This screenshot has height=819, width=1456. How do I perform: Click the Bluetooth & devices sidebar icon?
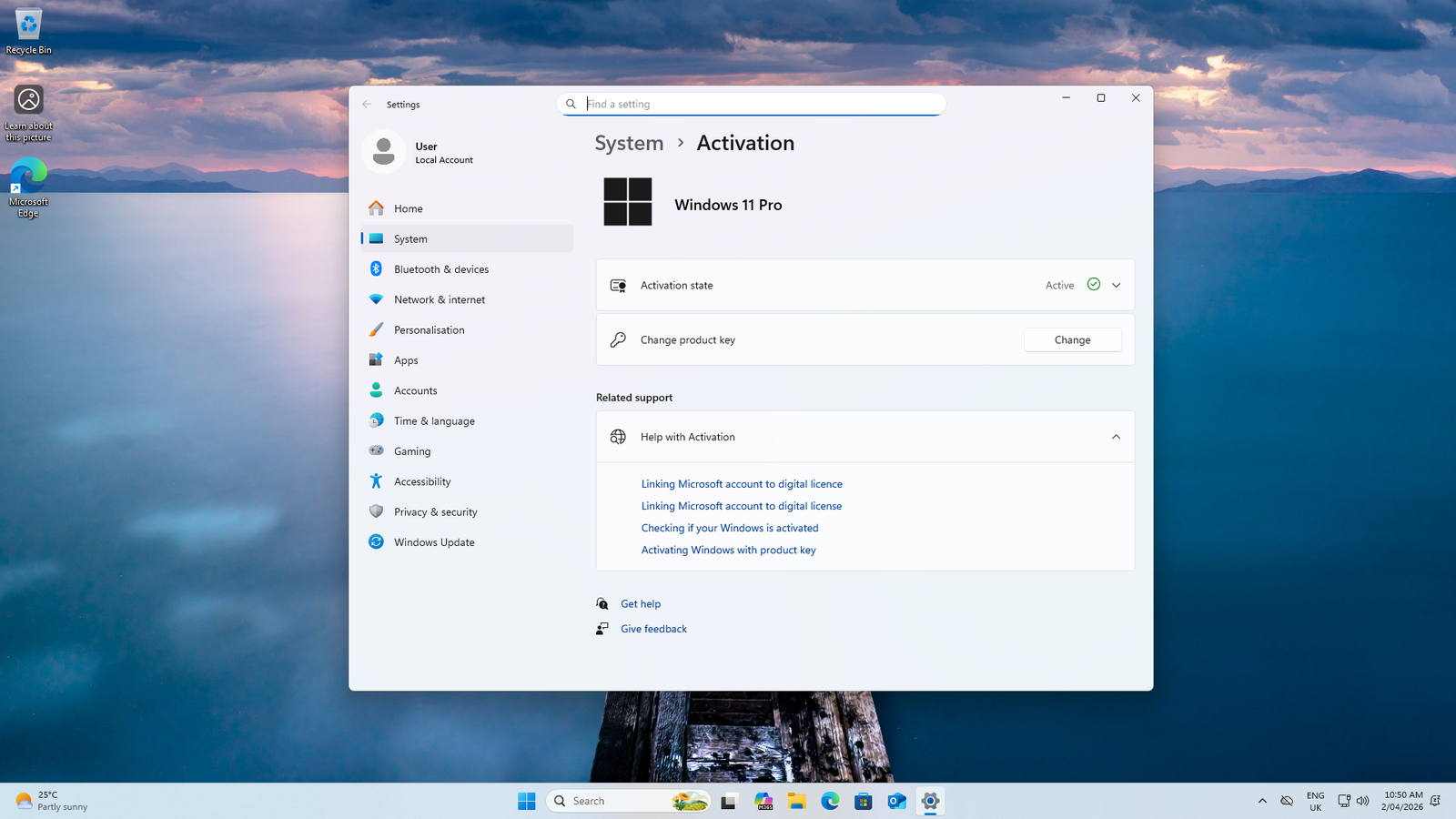coord(376,269)
